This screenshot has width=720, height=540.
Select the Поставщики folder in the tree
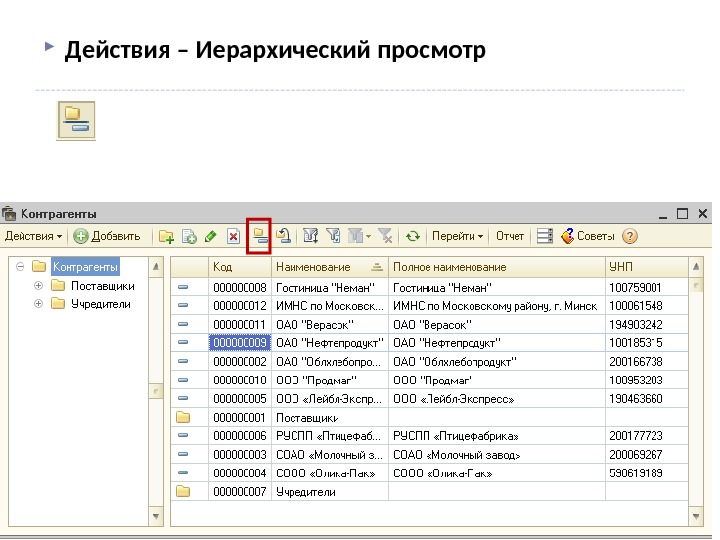[x=102, y=286]
